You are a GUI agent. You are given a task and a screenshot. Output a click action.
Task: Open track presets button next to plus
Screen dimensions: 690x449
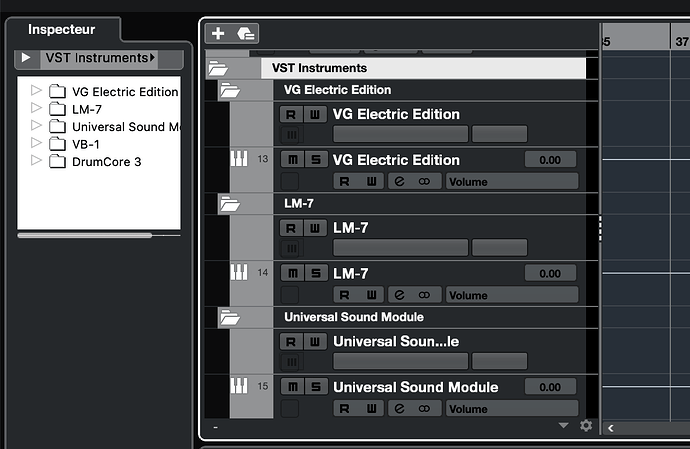246,33
